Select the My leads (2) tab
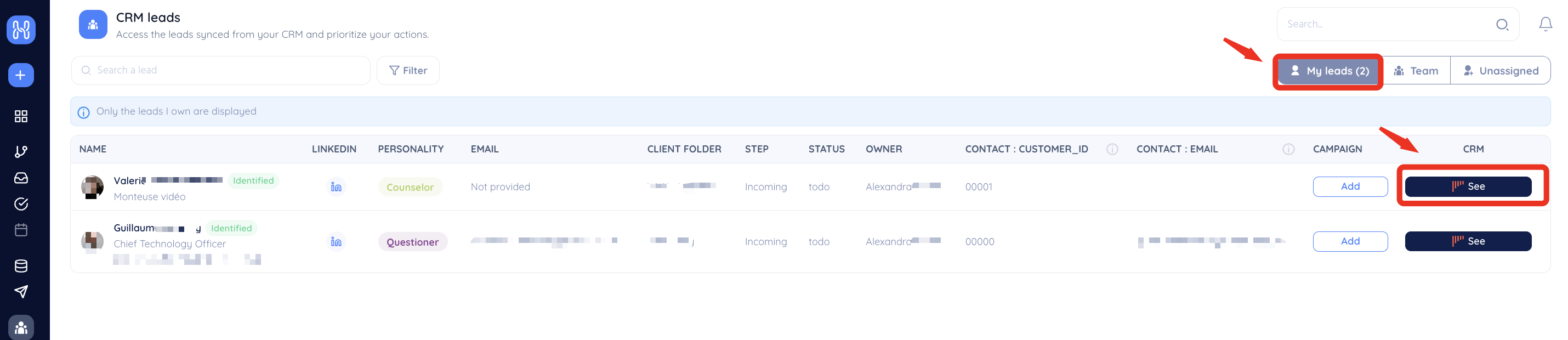Screen dimensions: 1568x340 (x=1330, y=71)
